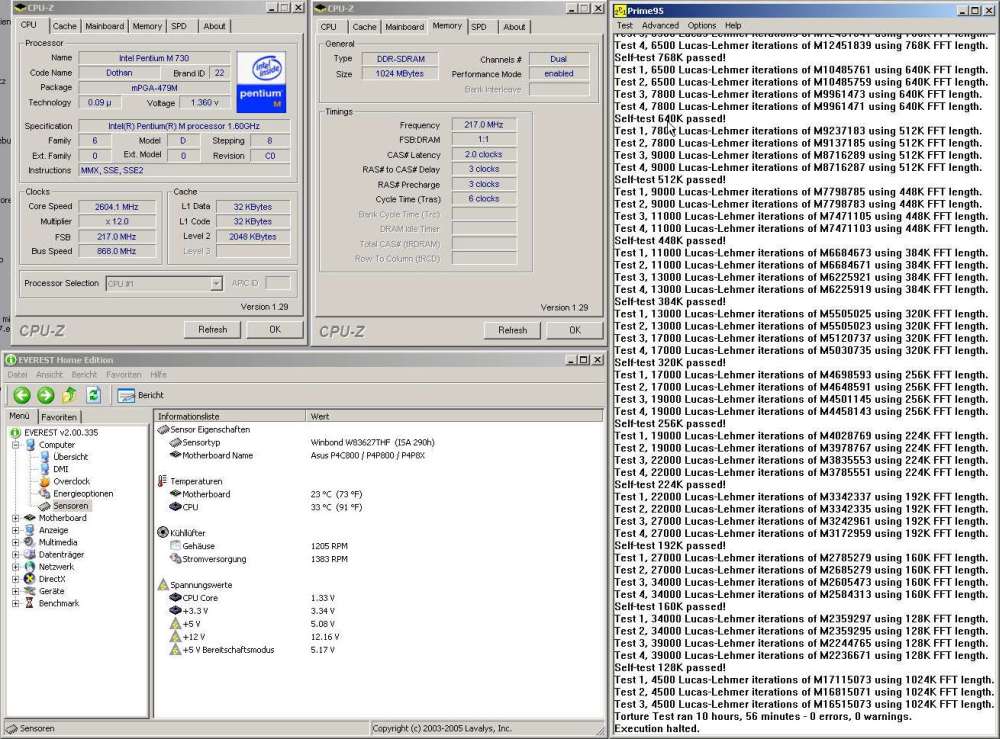Expand the DirectX tree node
This screenshot has width=1000, height=739.
point(15,579)
